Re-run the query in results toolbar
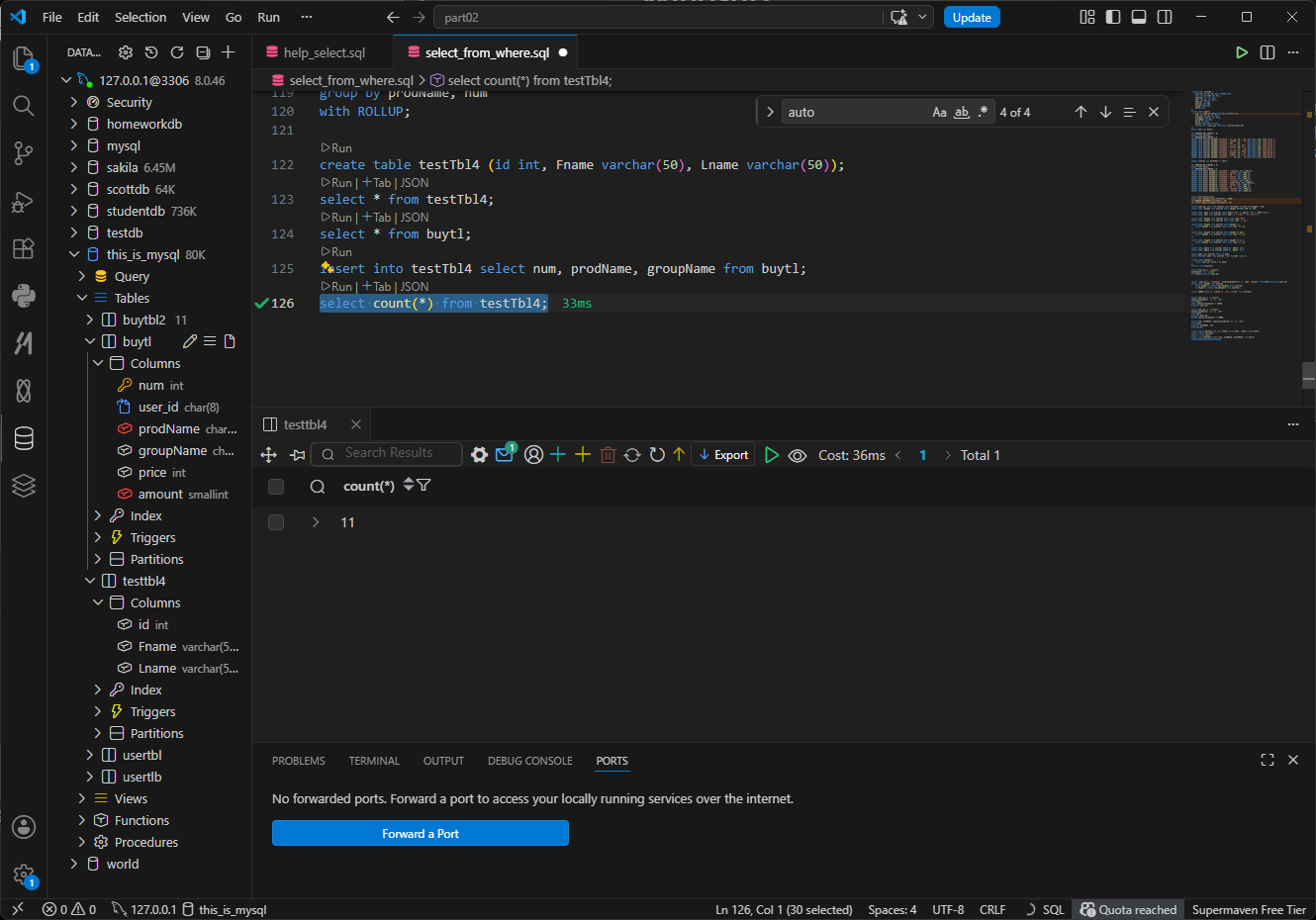The width and height of the screenshot is (1316, 920). 772,455
